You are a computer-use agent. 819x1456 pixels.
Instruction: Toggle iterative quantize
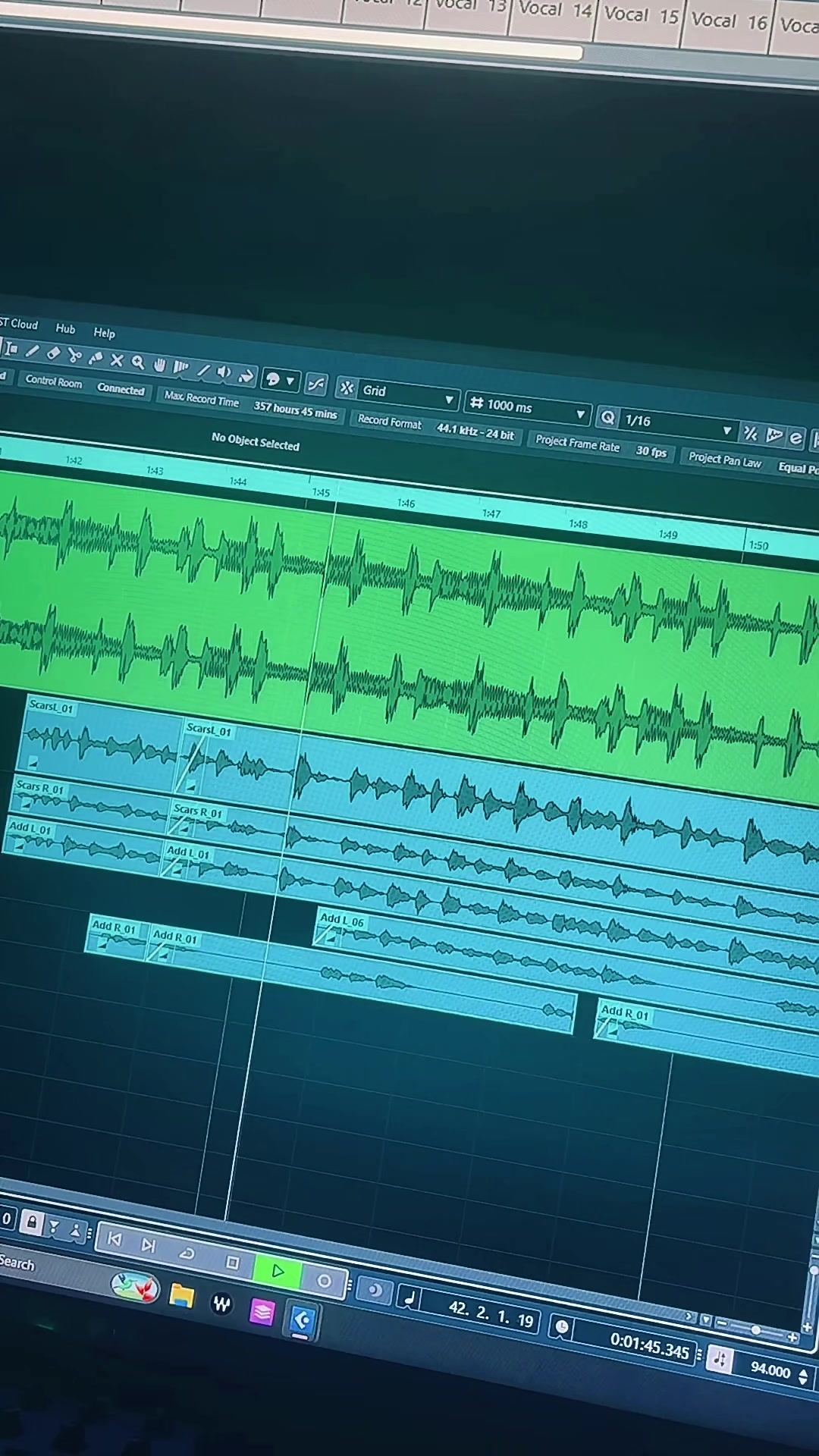pos(751,433)
